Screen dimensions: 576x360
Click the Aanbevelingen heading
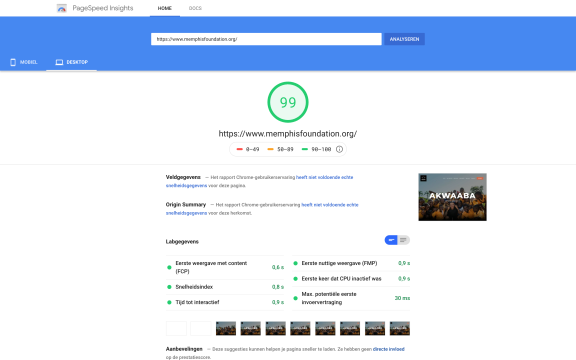[x=184, y=349]
